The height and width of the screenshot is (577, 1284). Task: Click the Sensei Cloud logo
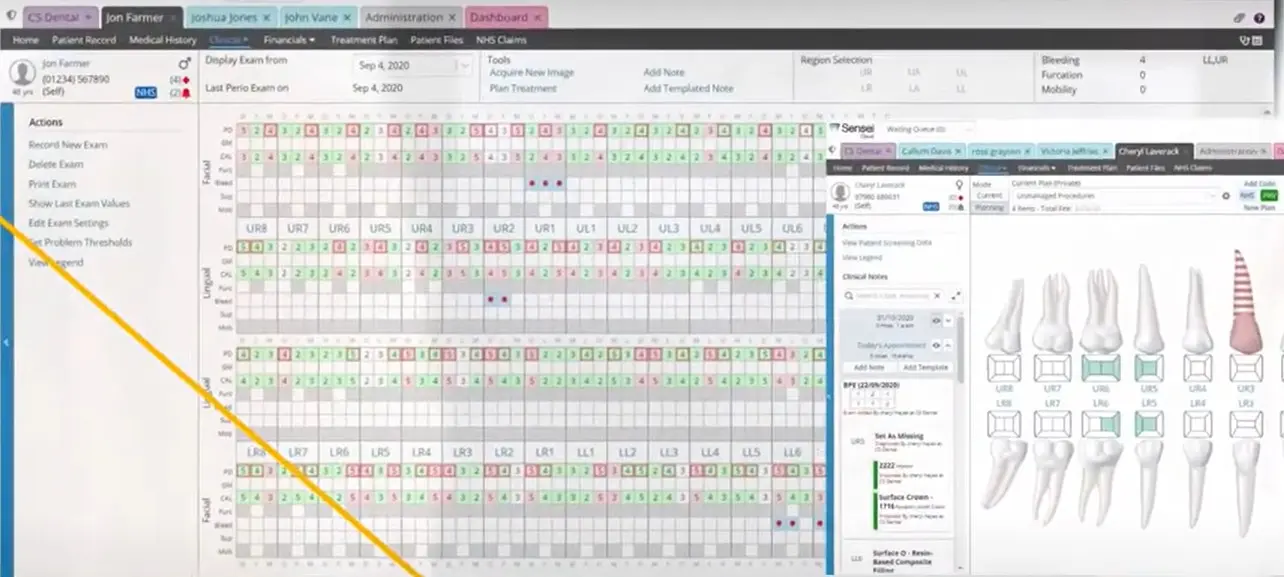pyautogui.click(x=855, y=130)
